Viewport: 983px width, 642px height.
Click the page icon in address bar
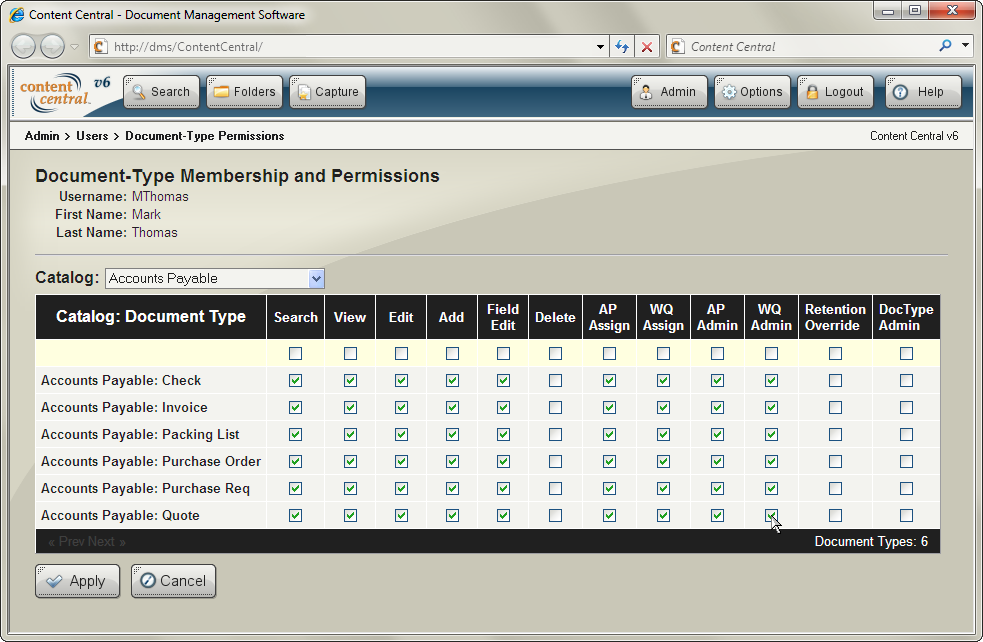click(x=100, y=46)
